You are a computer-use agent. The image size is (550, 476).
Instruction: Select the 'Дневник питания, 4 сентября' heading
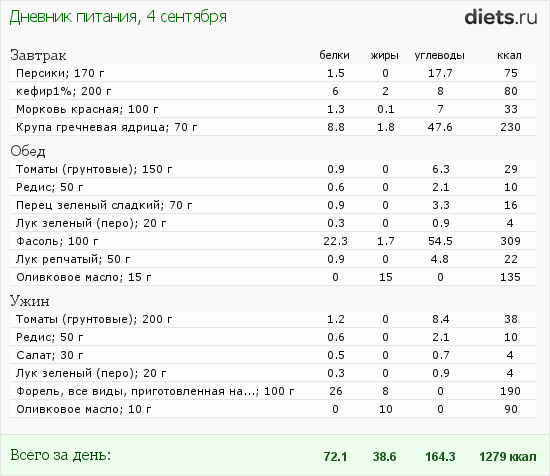(x=118, y=17)
